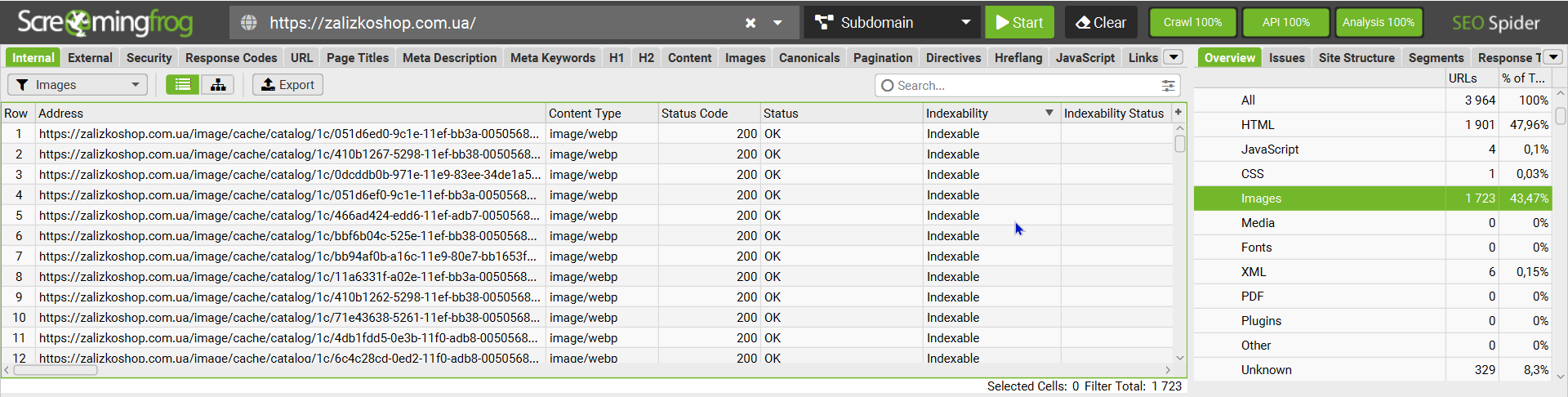This screenshot has width=1568, height=397.
Task: Click the Crawl 100% progress bar
Action: click(x=1192, y=23)
